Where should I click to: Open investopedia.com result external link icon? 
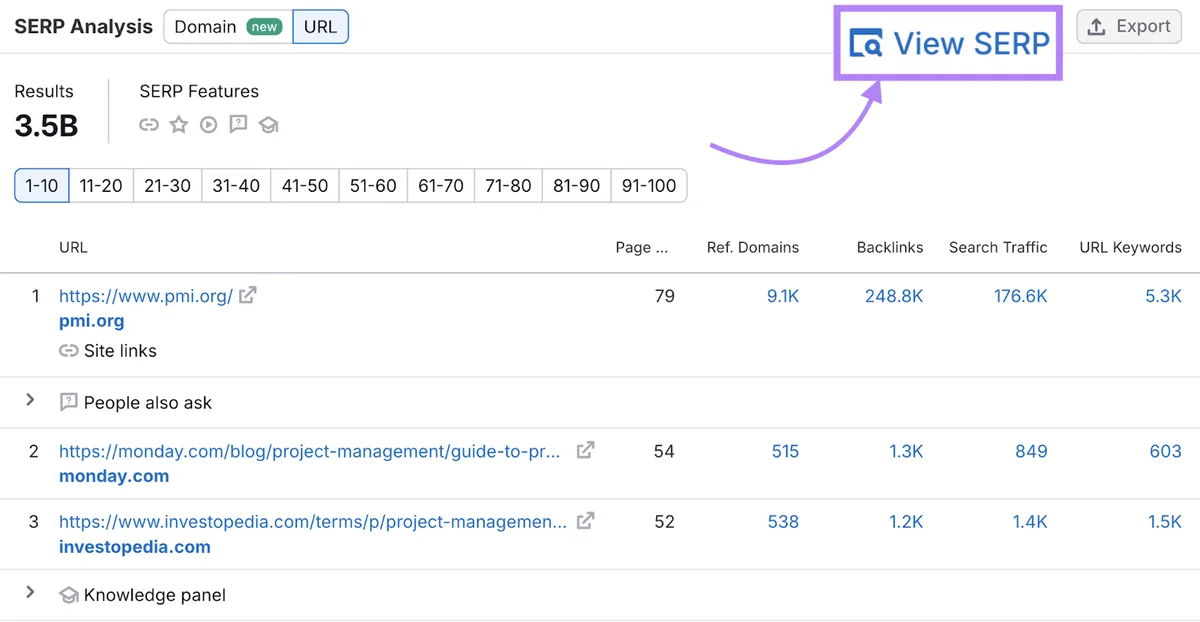point(586,521)
